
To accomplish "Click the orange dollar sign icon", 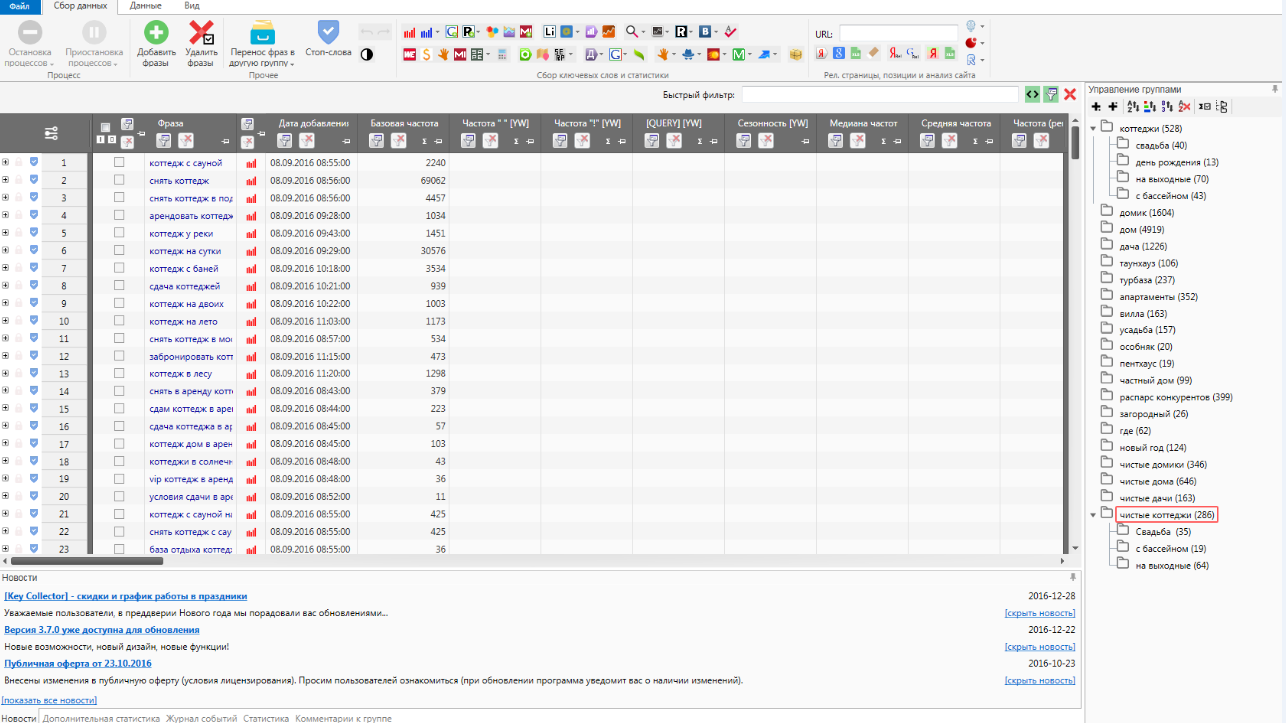I will click(x=426, y=54).
